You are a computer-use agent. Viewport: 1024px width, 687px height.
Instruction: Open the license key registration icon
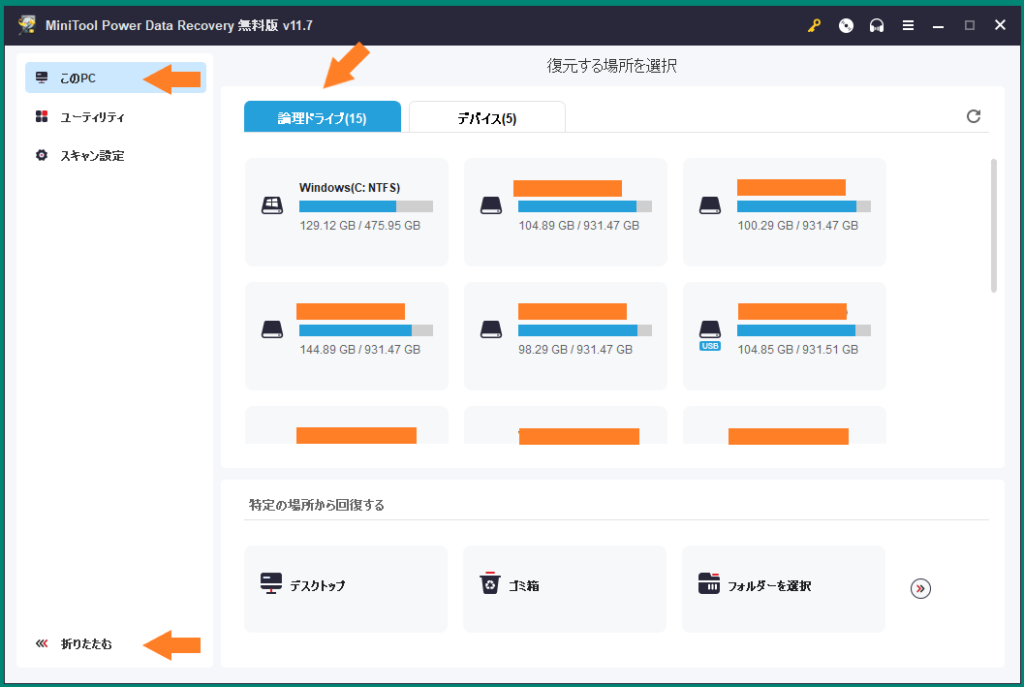click(x=812, y=25)
